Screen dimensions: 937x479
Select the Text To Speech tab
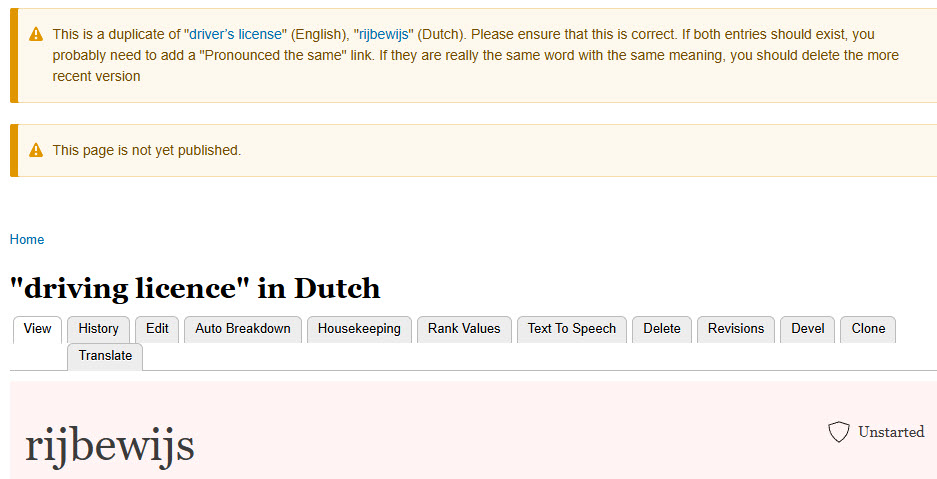coord(572,329)
